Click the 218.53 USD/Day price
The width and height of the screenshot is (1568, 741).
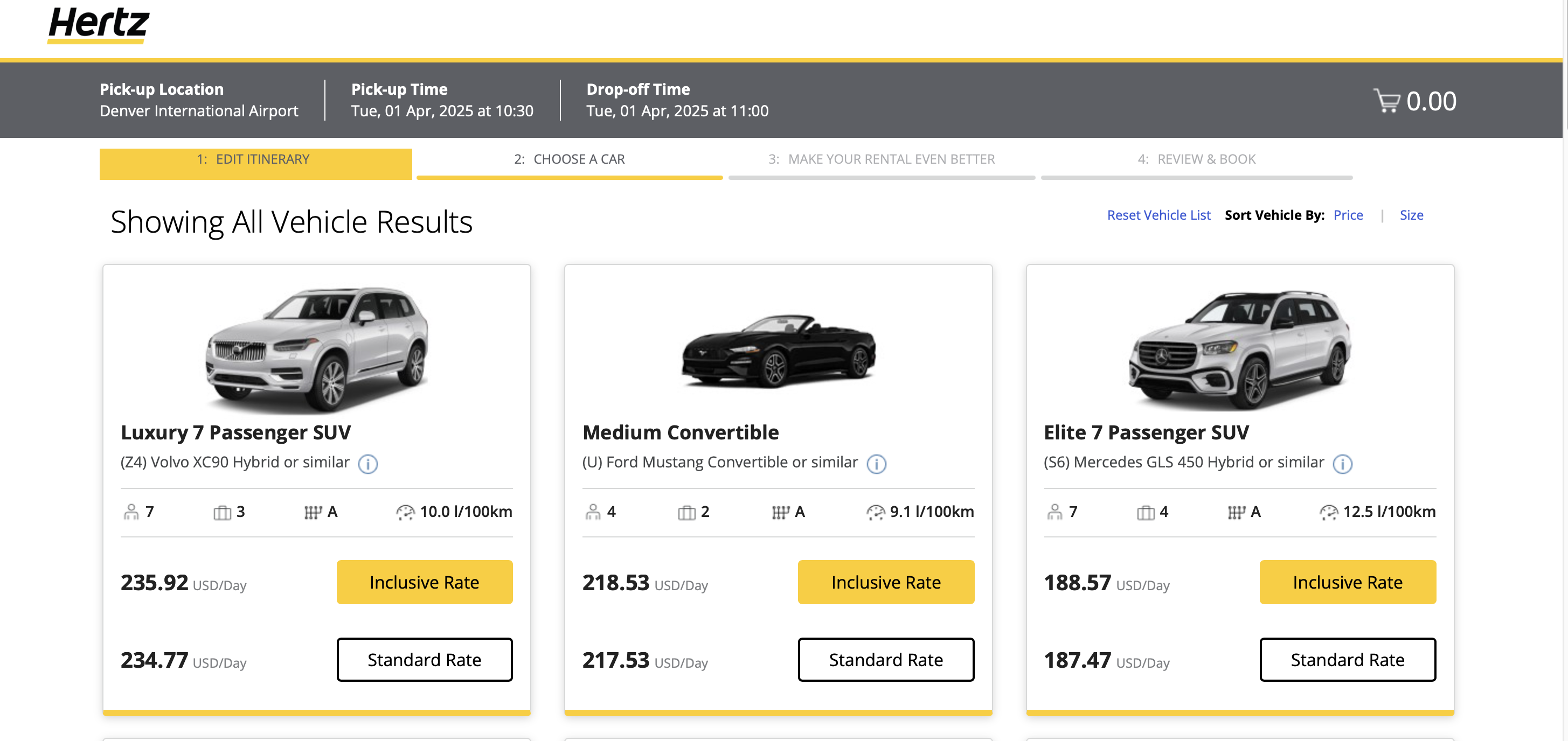tap(645, 583)
